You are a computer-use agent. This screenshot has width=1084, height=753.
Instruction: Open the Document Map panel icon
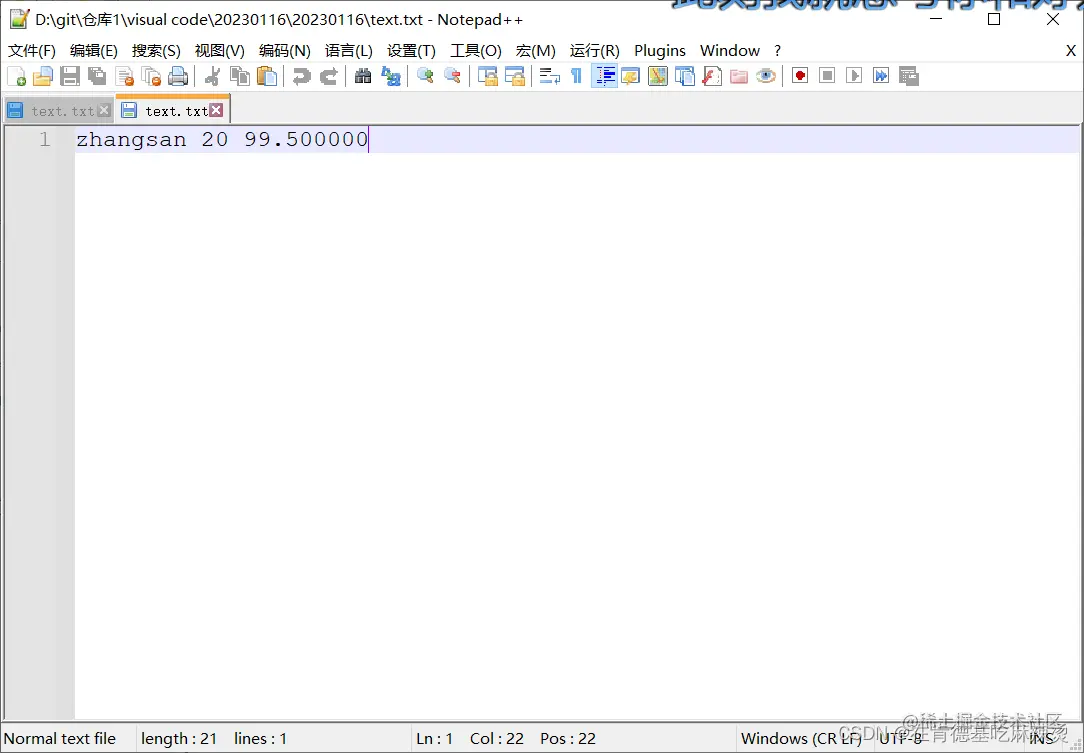click(657, 76)
